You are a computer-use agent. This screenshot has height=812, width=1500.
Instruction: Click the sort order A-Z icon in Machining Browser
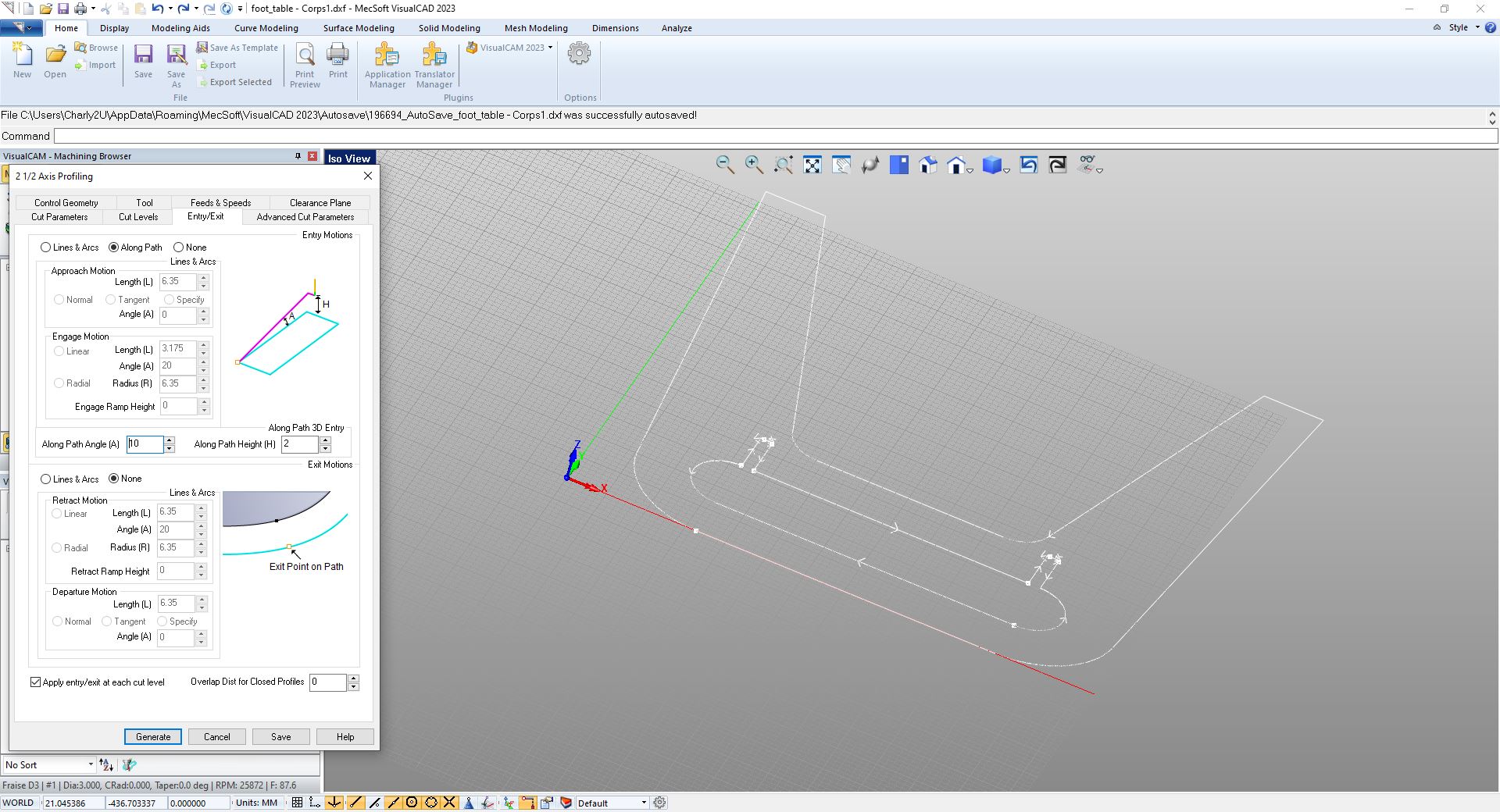(106, 765)
